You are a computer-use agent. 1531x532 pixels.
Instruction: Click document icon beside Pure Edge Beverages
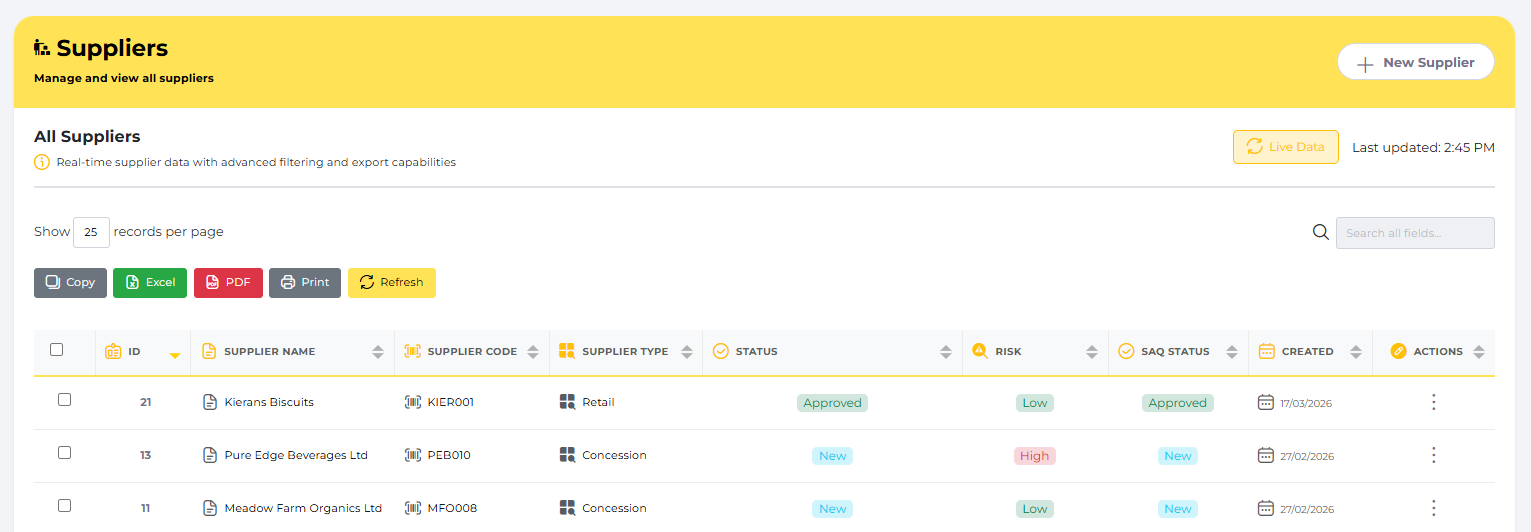(x=210, y=455)
